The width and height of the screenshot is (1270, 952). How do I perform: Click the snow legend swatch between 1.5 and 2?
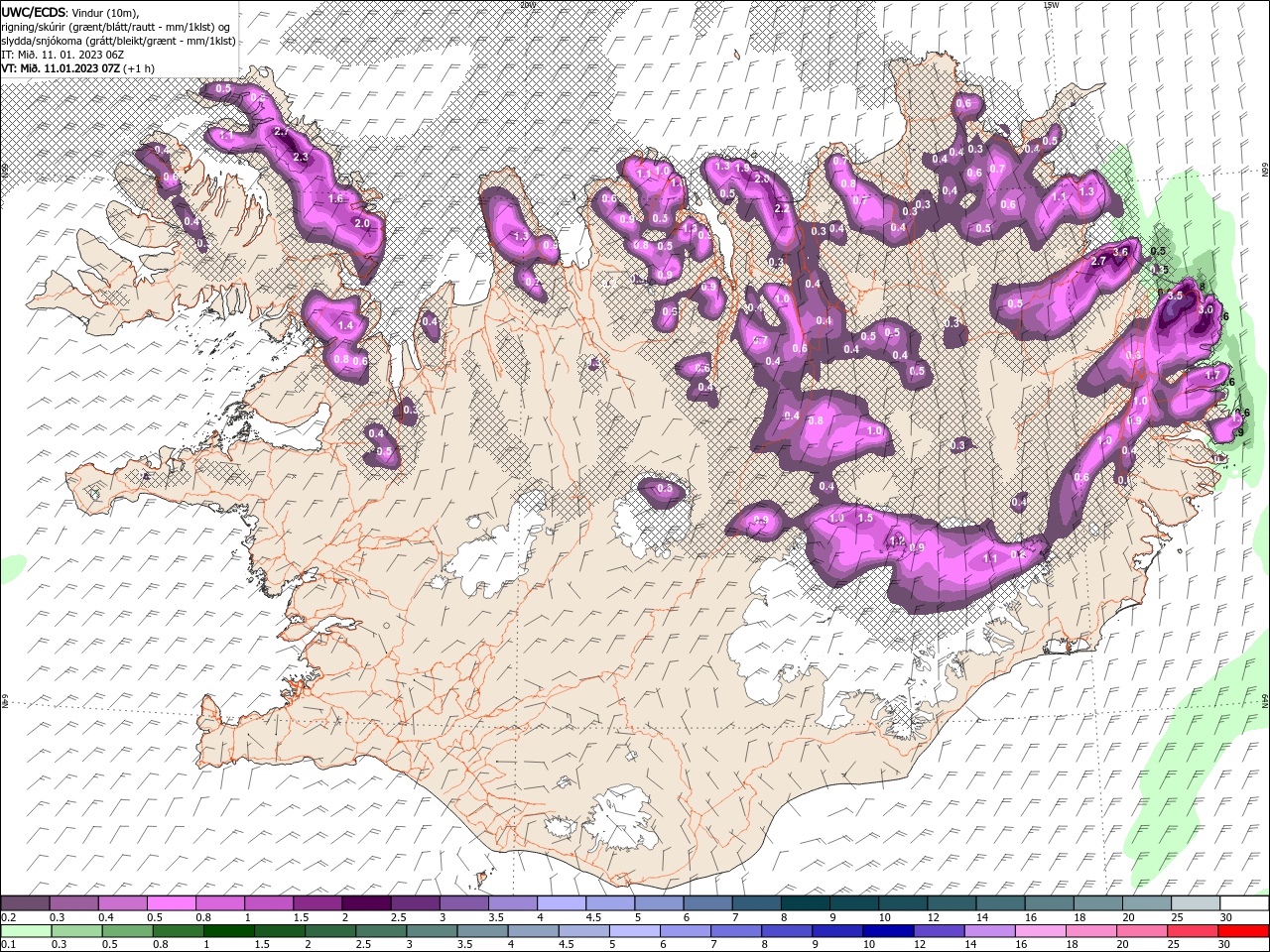click(x=317, y=903)
